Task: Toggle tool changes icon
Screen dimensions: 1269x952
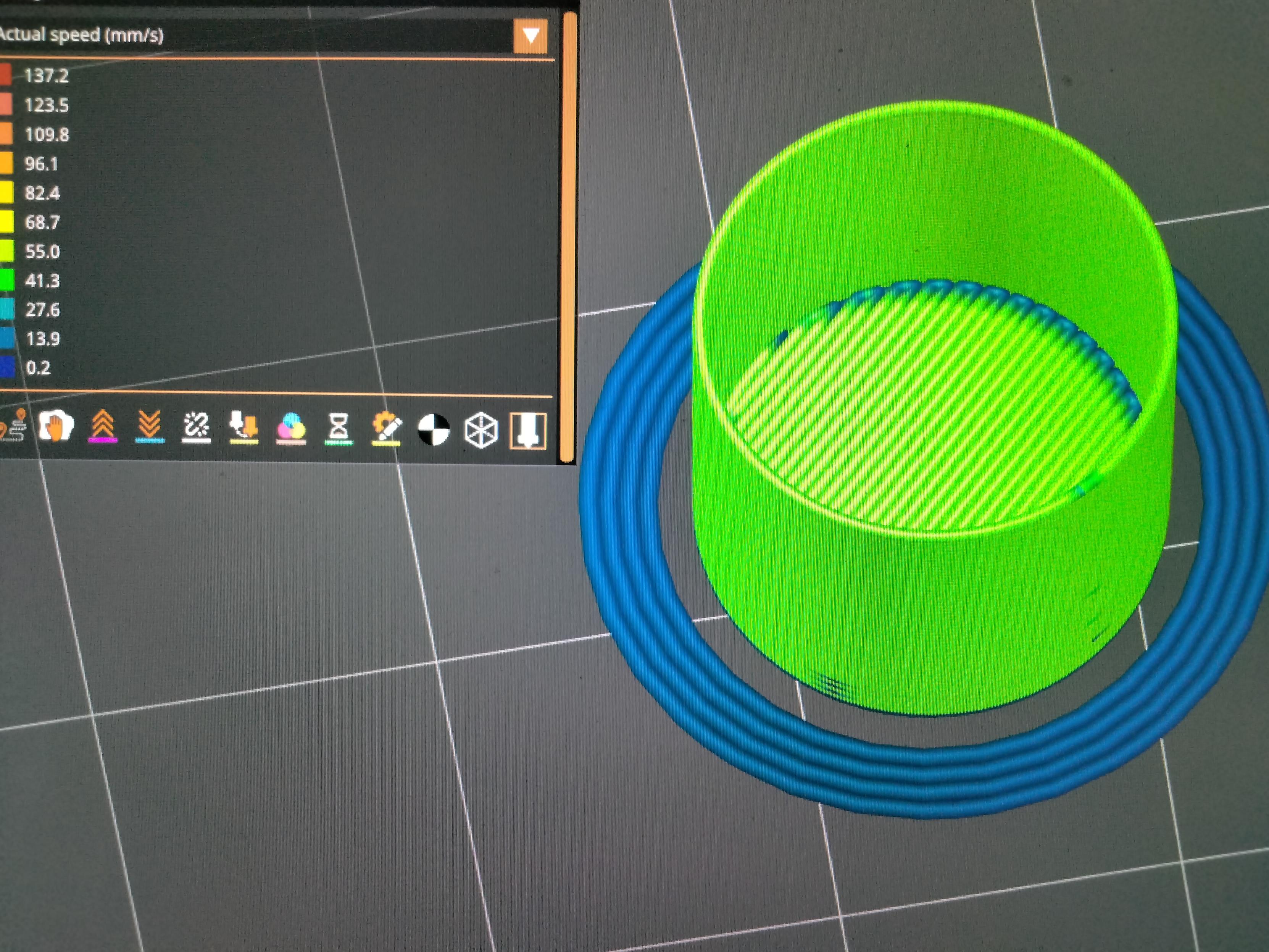Action: coord(244,428)
